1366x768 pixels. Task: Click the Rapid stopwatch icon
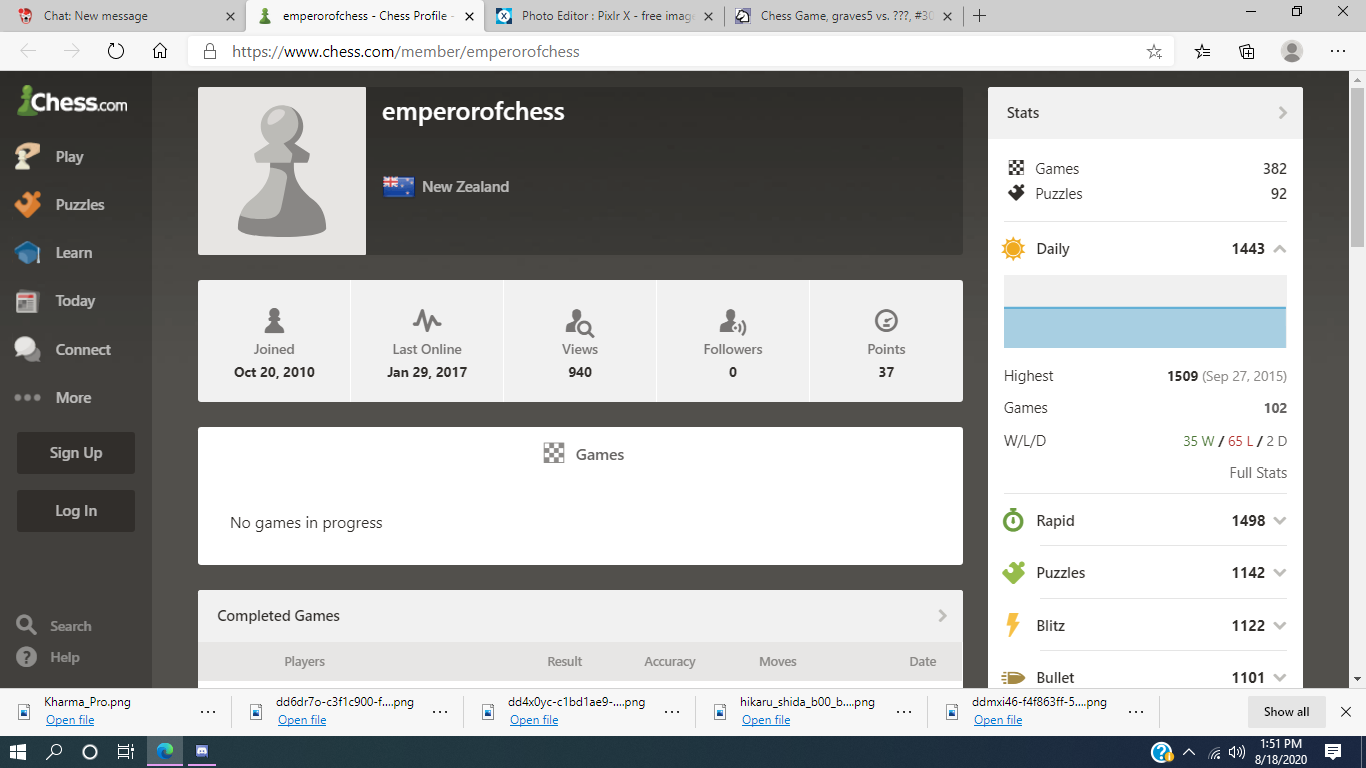click(x=1013, y=521)
